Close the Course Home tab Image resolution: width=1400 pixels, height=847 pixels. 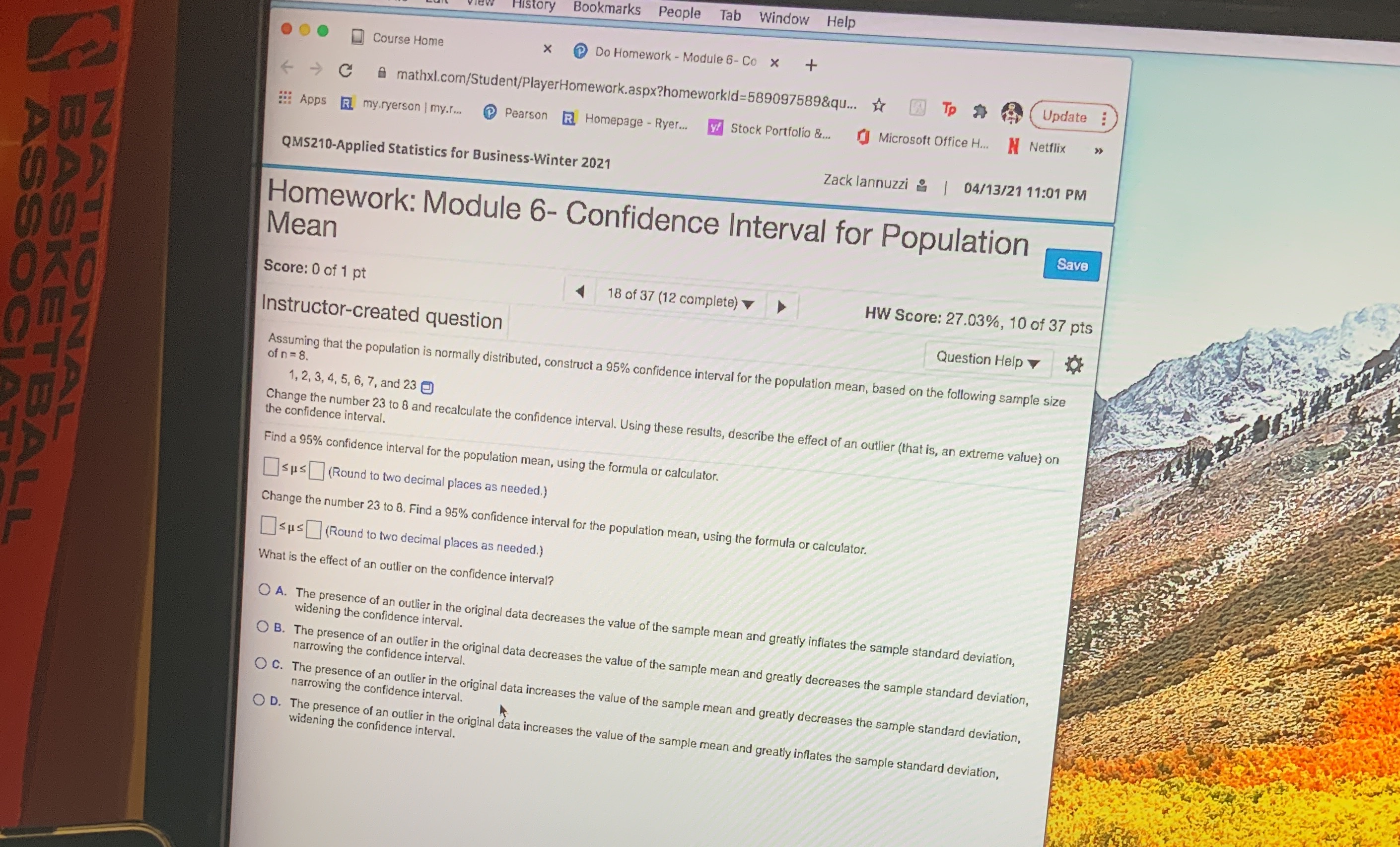coord(547,49)
